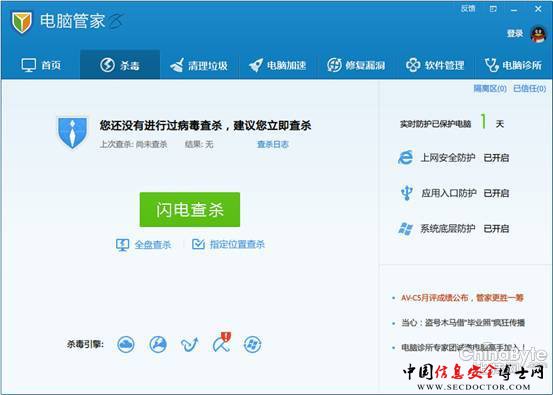This screenshot has height=395, width=553.
Task: Open the 首页 home tab
Action: pos(41,65)
